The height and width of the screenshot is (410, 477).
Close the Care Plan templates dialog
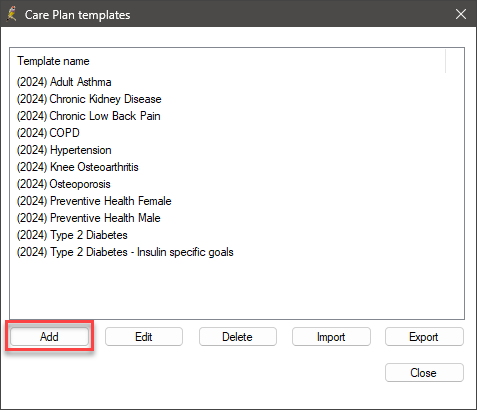pyautogui.click(x=424, y=373)
